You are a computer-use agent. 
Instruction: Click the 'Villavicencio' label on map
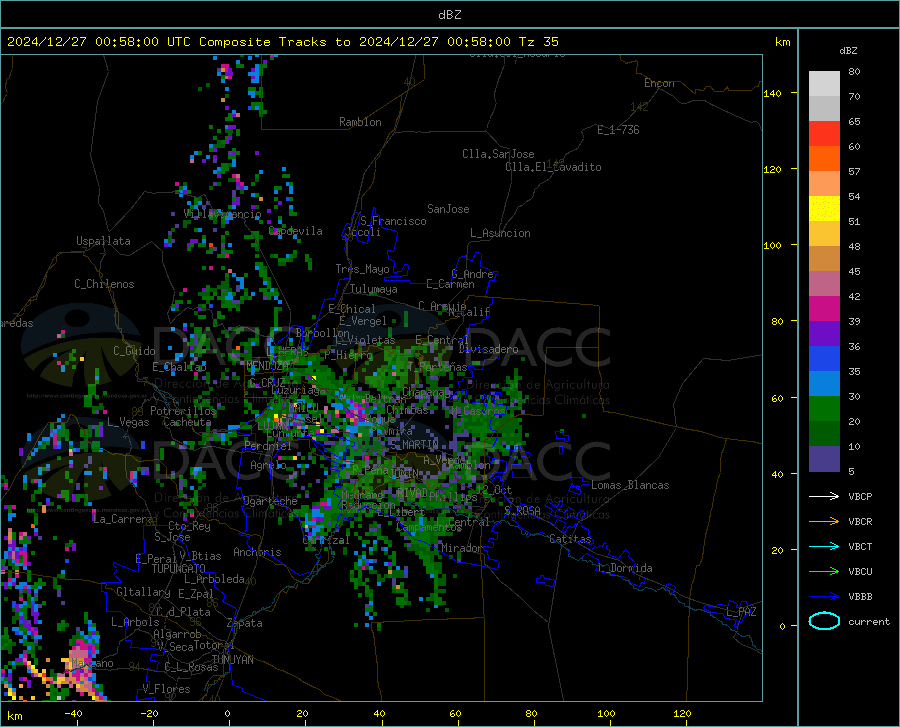(222, 214)
